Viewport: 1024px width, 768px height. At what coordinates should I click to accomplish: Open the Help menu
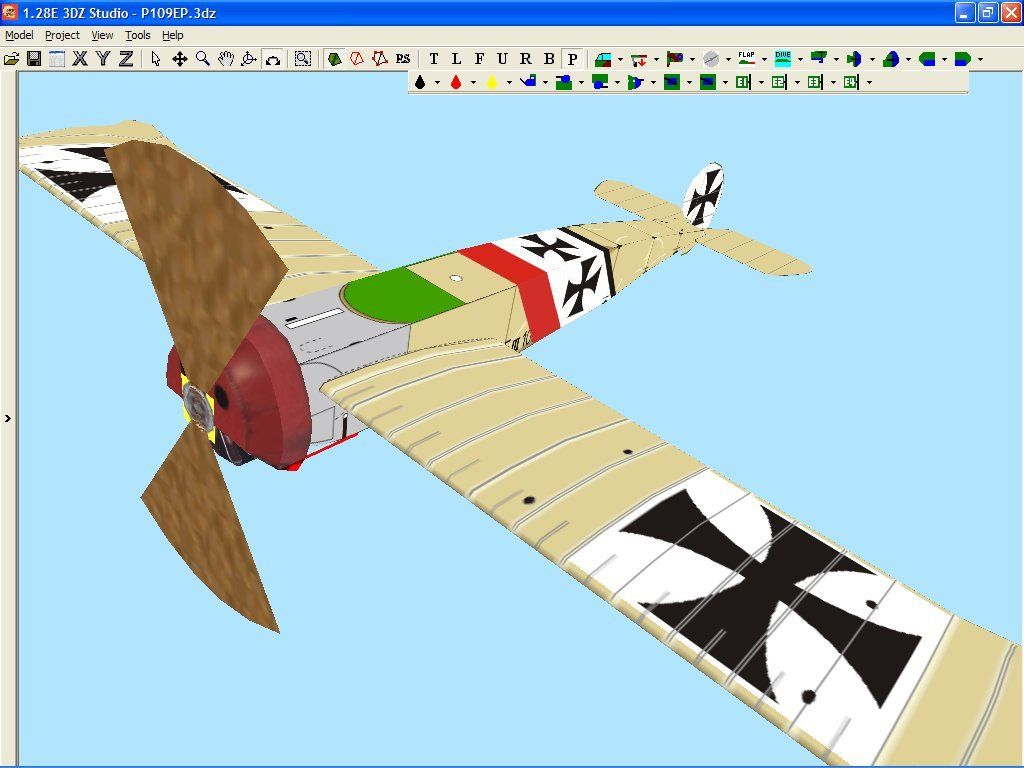172,35
